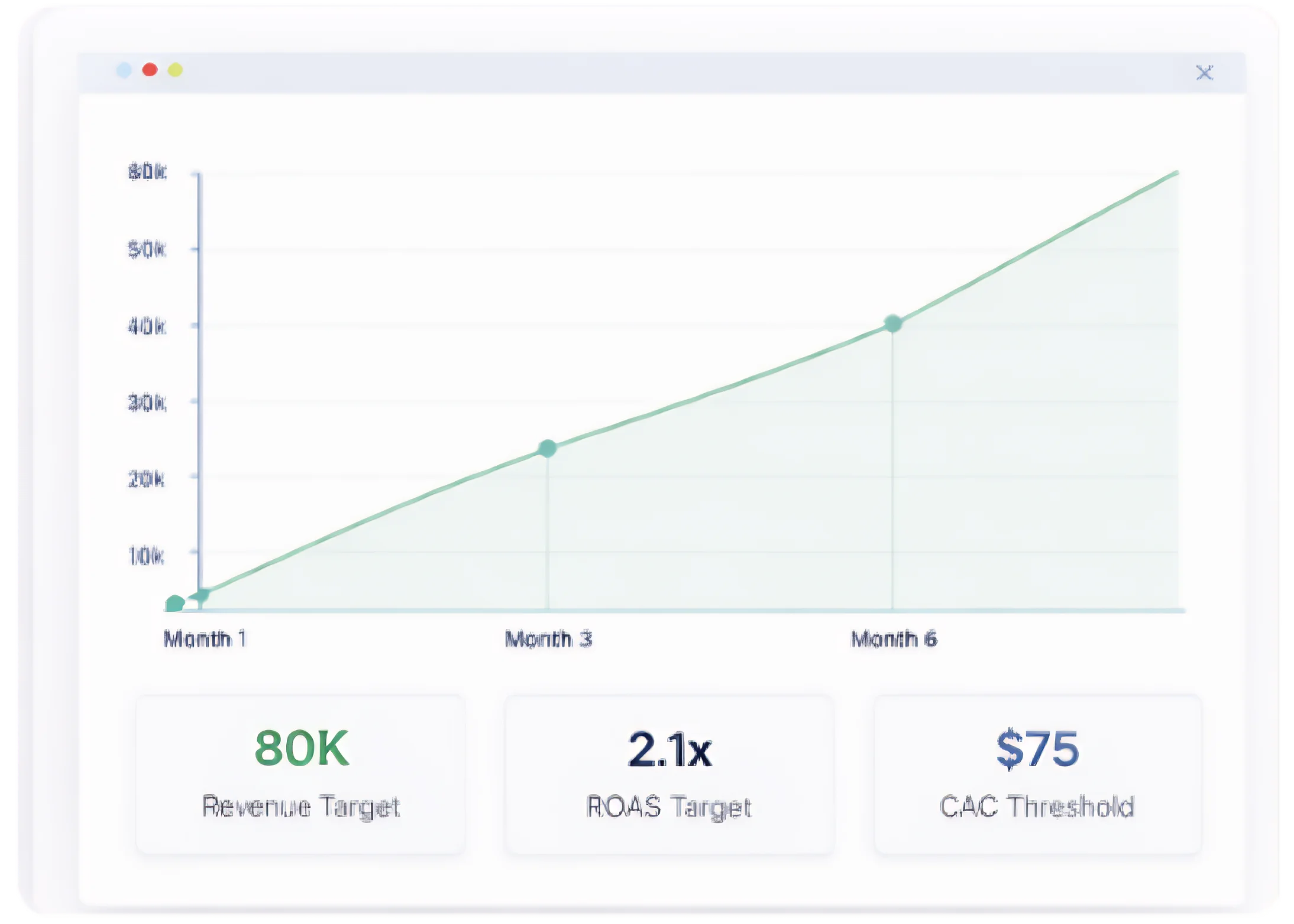Click the light blue window dot

124,70
